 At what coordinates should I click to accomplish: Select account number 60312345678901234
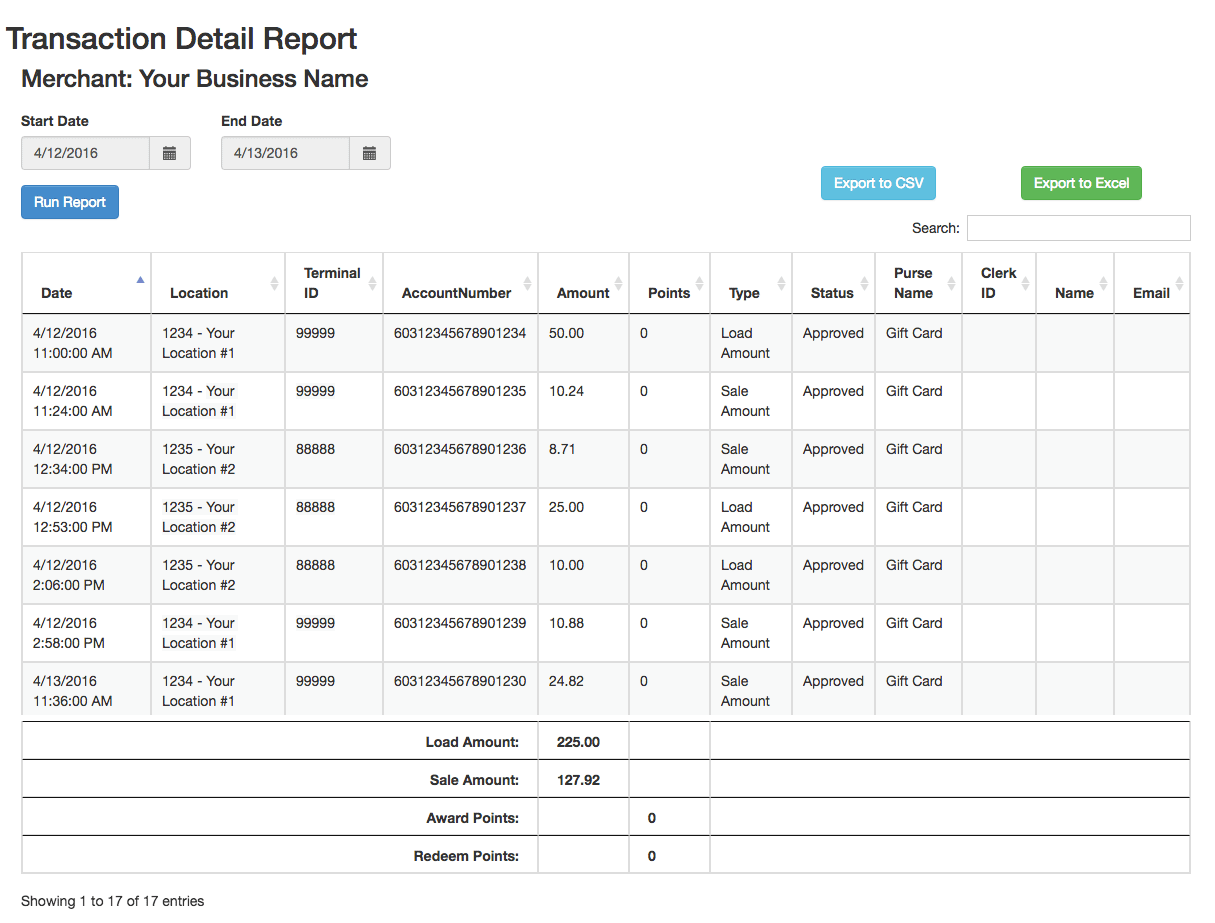point(460,333)
